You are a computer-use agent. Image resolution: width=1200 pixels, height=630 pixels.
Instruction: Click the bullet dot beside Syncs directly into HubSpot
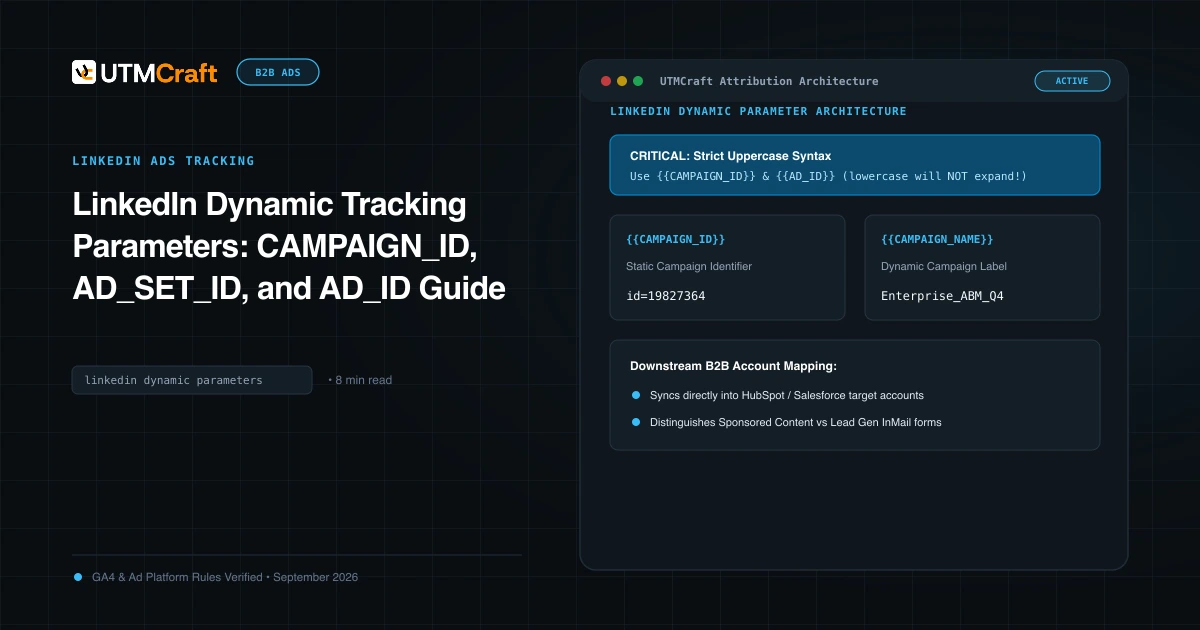[635, 395]
